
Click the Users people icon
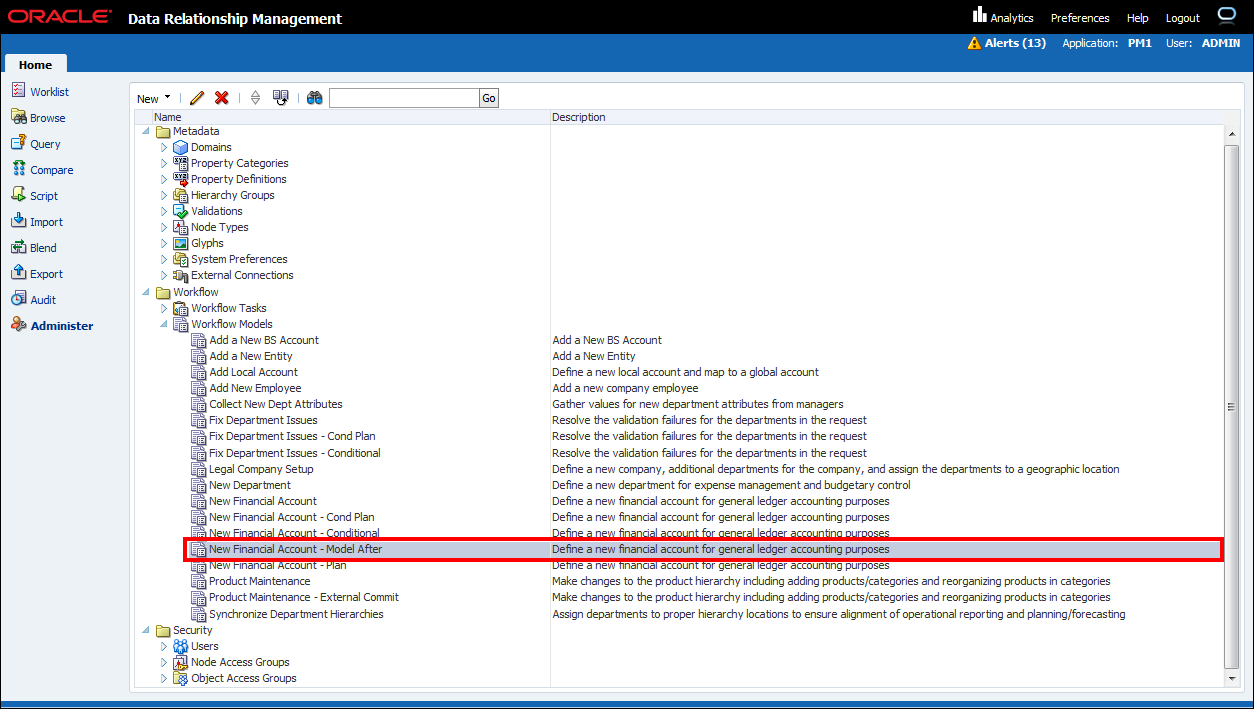pyautogui.click(x=180, y=646)
